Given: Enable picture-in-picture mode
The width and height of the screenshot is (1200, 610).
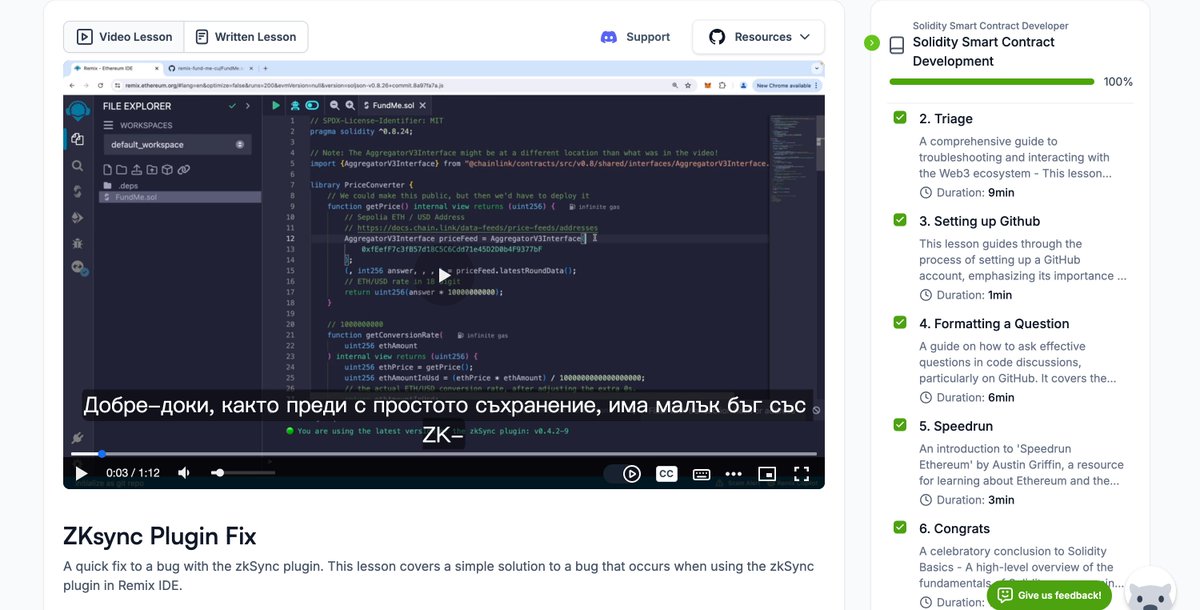Looking at the screenshot, I should 767,474.
